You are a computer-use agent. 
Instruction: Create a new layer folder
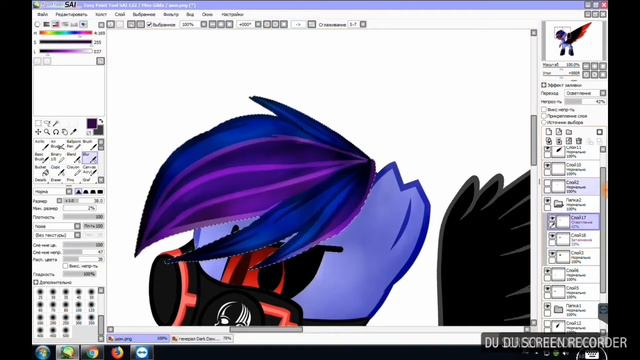(569, 132)
